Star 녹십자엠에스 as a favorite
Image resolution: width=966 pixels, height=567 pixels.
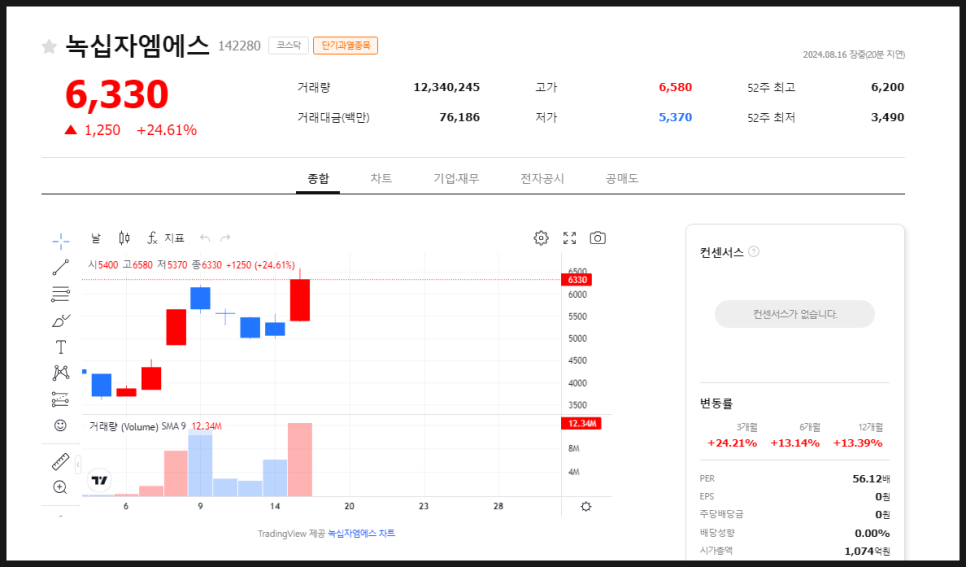[49, 46]
